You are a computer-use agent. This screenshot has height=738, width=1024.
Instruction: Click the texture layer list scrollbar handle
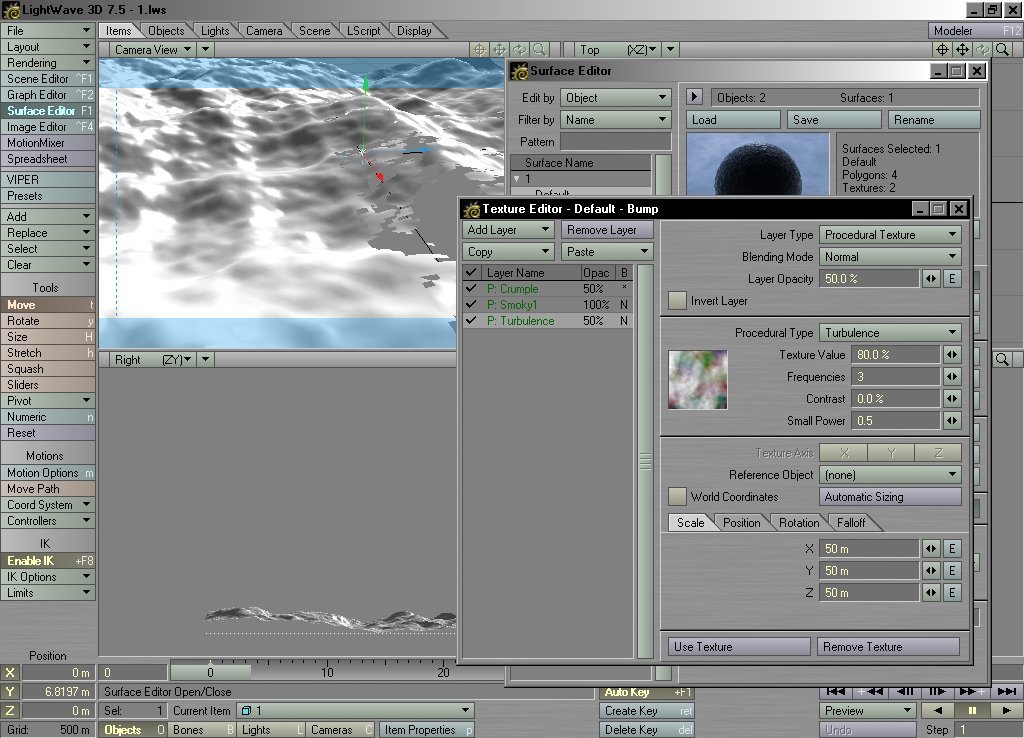coord(645,462)
